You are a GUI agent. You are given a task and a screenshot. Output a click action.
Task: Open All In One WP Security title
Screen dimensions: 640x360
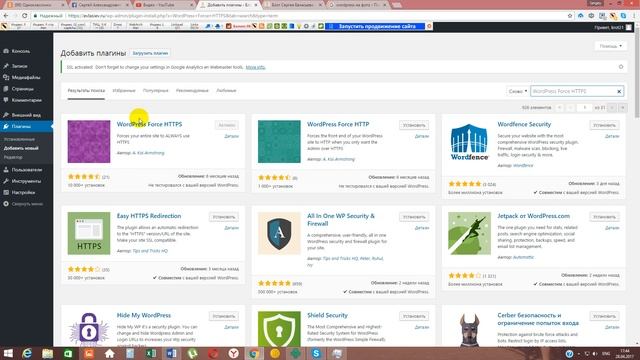(x=341, y=220)
